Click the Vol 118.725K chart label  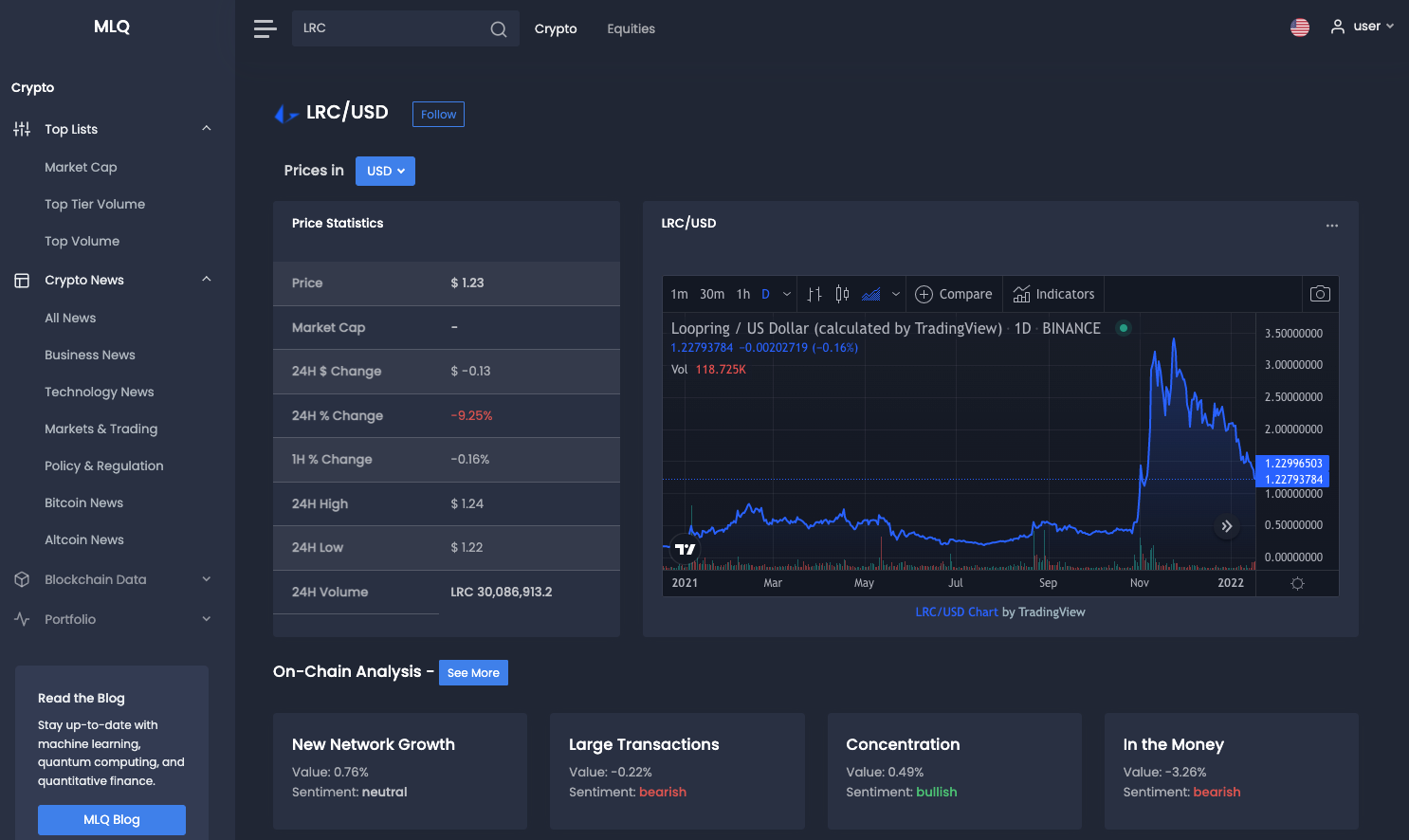pyautogui.click(x=708, y=369)
